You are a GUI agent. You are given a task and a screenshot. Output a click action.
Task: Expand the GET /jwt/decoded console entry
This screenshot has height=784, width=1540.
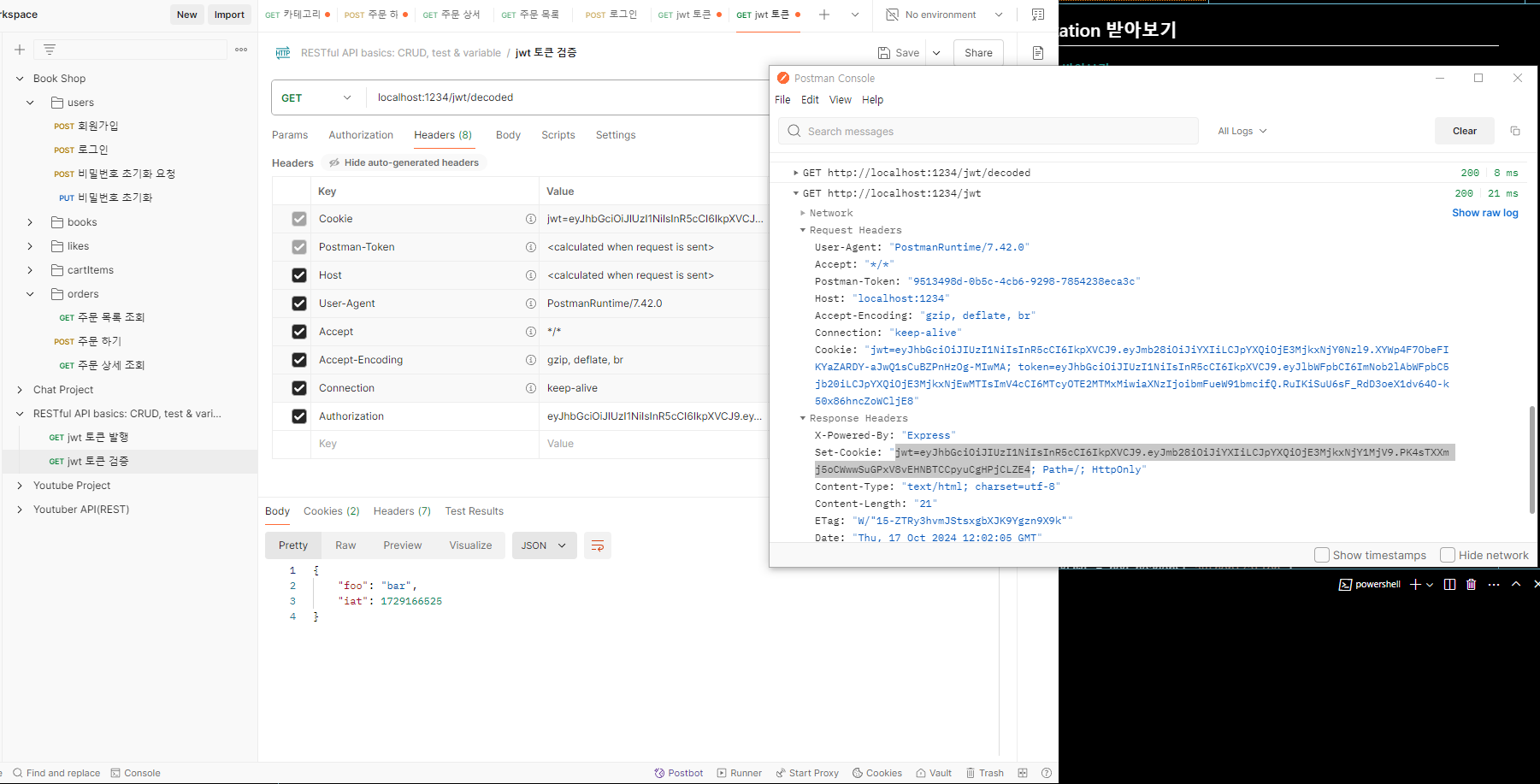coord(796,173)
